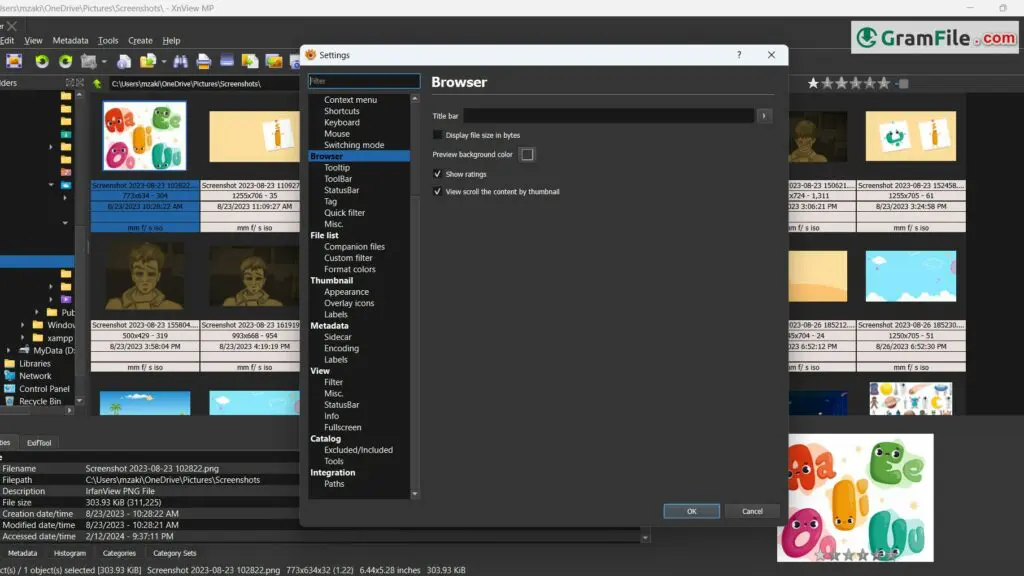Click the xampp folder icon

point(38,338)
